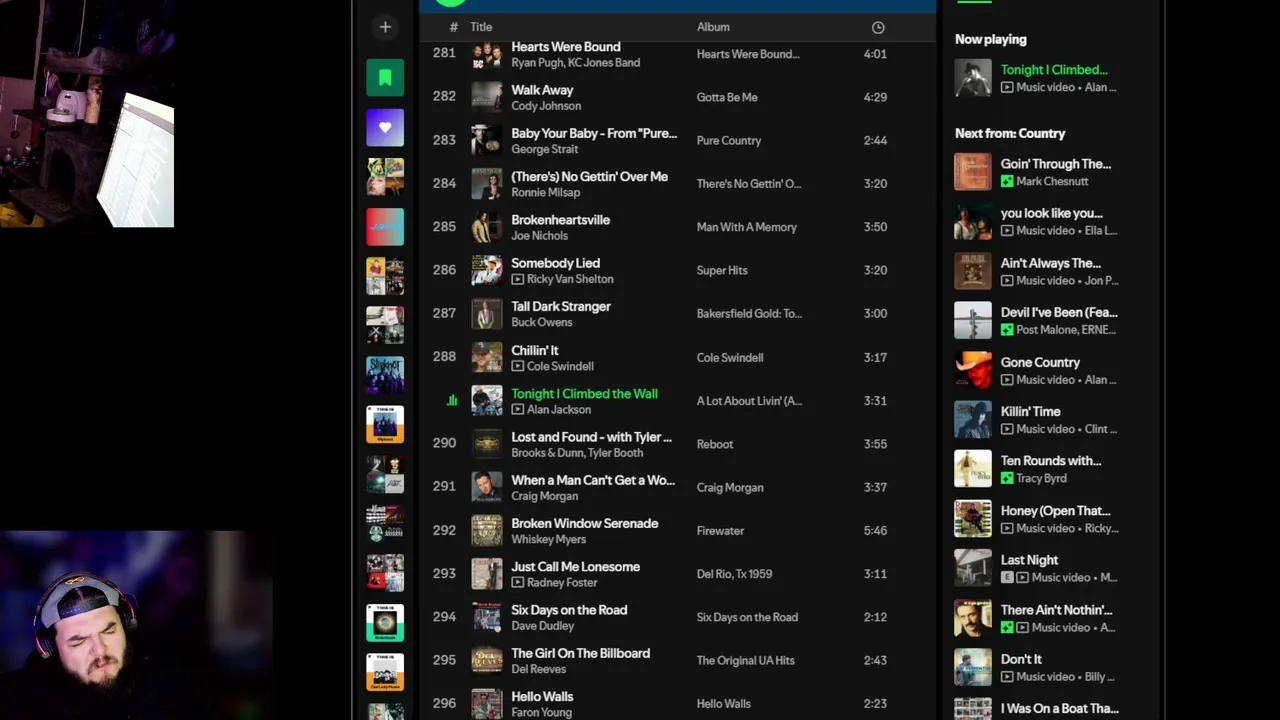Open Liked Songs purple heart icon
The height and width of the screenshot is (720, 1280).
[x=385, y=128]
